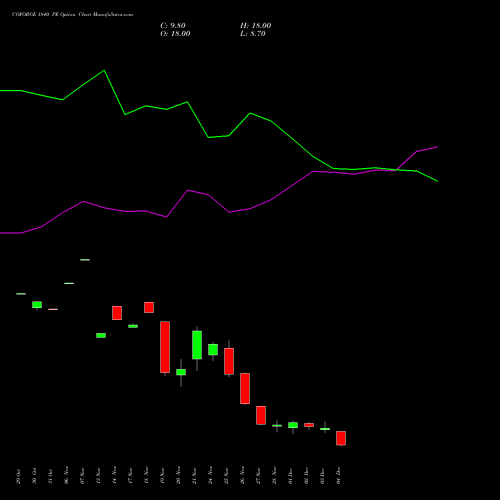This screenshot has width=500, height=500.
Task: Select the 17 Nov date label
Action: [x=130, y=475]
